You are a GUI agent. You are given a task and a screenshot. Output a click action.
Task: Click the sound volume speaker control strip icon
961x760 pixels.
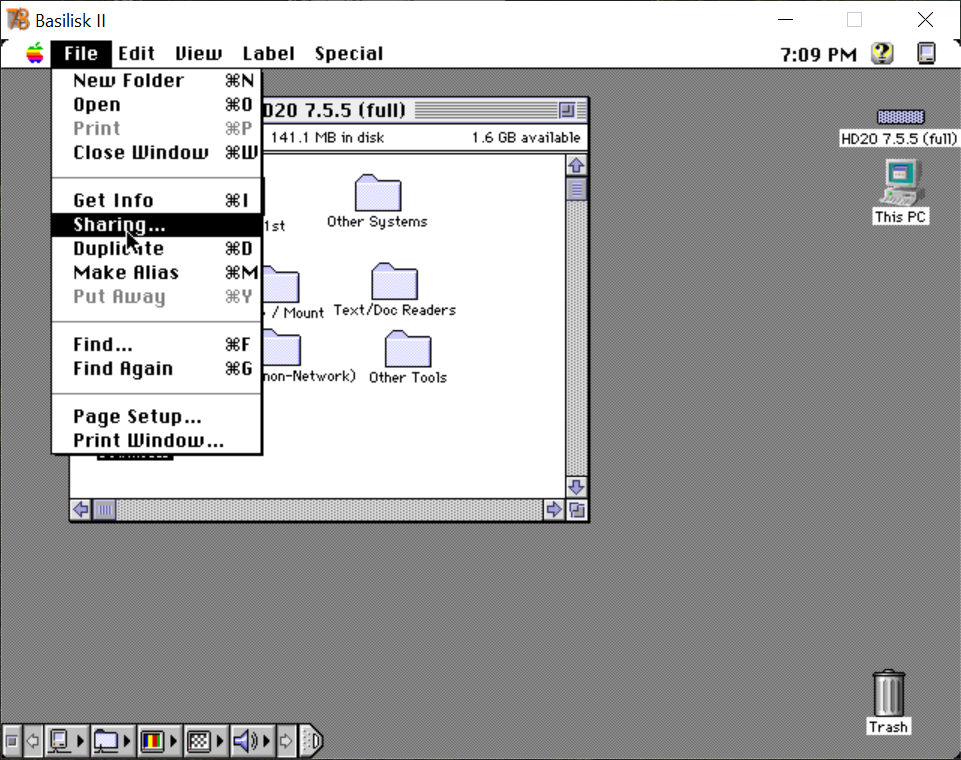(246, 741)
